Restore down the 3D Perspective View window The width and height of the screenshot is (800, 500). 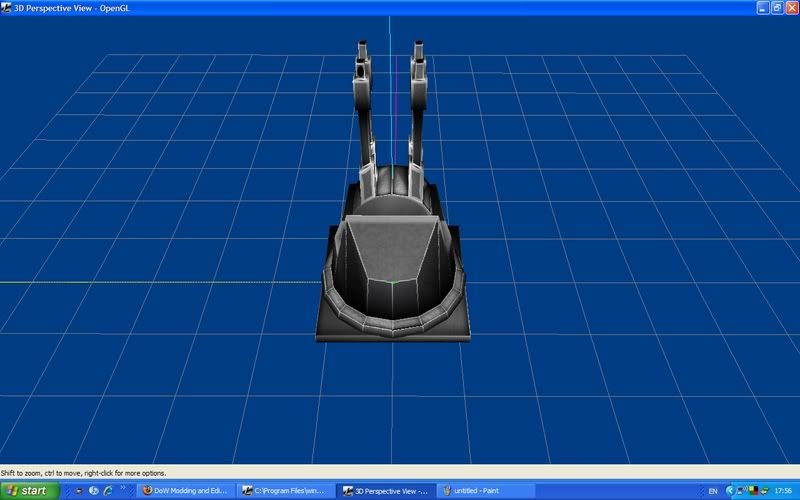pyautogui.click(x=777, y=7)
